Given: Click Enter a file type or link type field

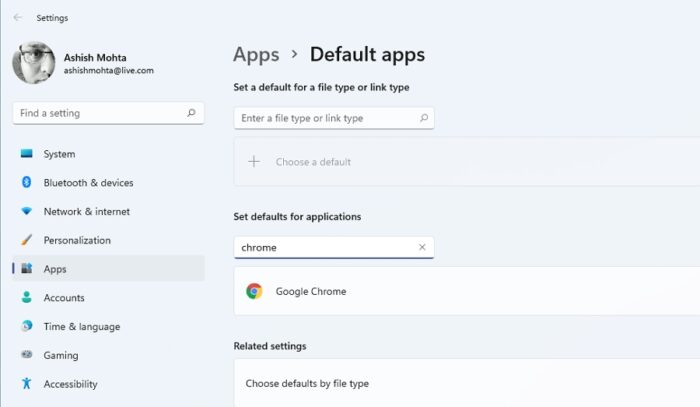Looking at the screenshot, I should pos(325,118).
